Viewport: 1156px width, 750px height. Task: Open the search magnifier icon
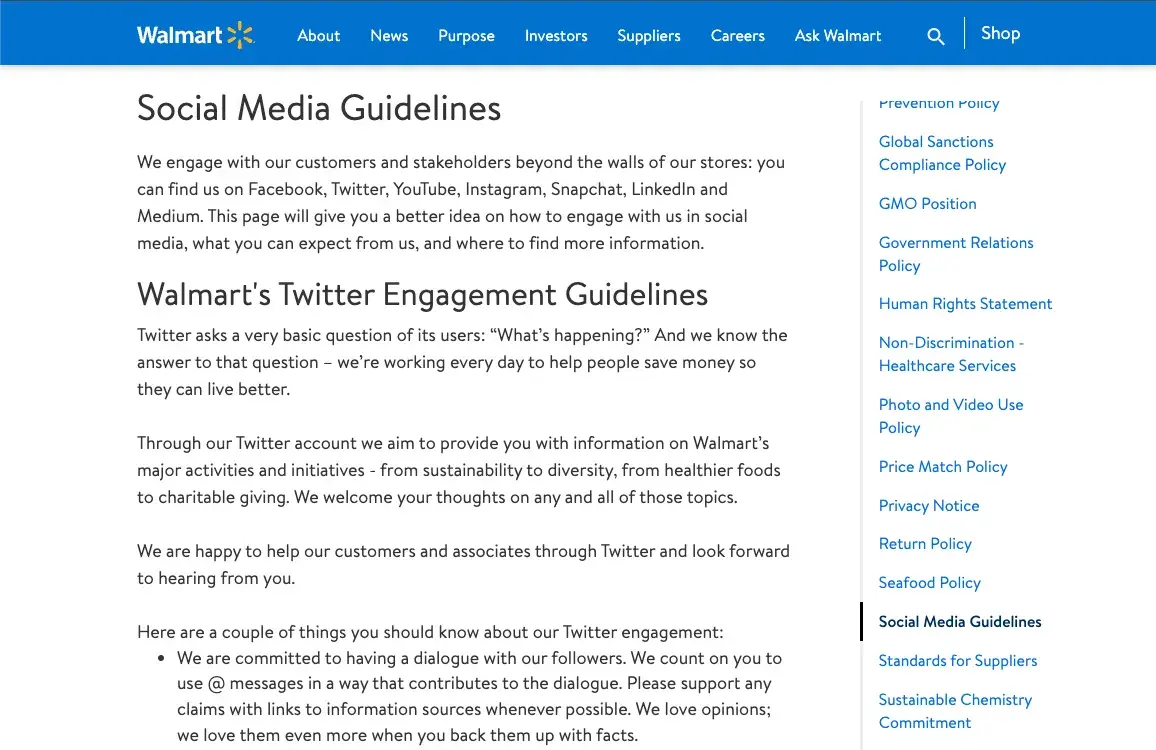click(936, 36)
